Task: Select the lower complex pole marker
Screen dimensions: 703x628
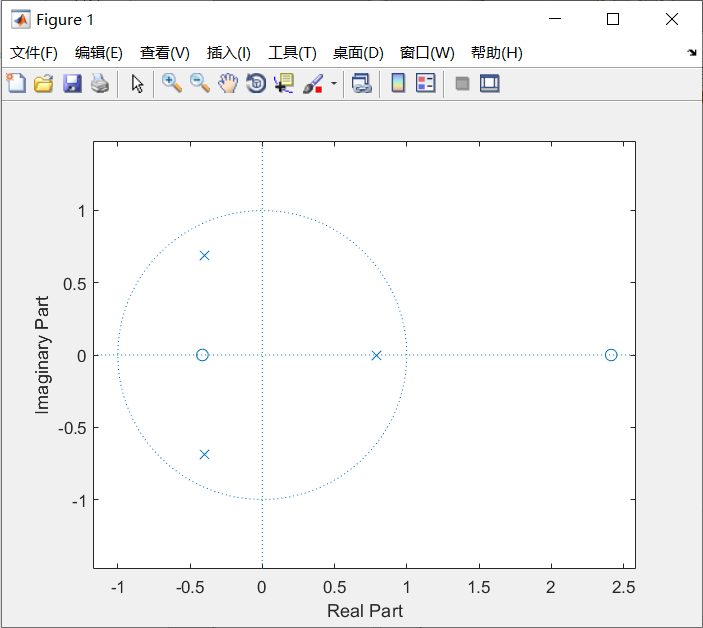Action: click(204, 455)
